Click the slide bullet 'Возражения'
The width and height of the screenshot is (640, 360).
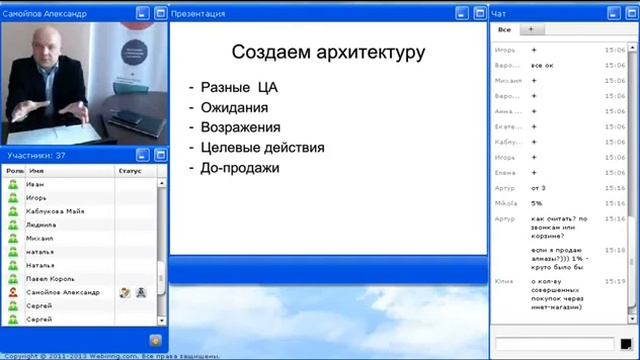coord(240,127)
